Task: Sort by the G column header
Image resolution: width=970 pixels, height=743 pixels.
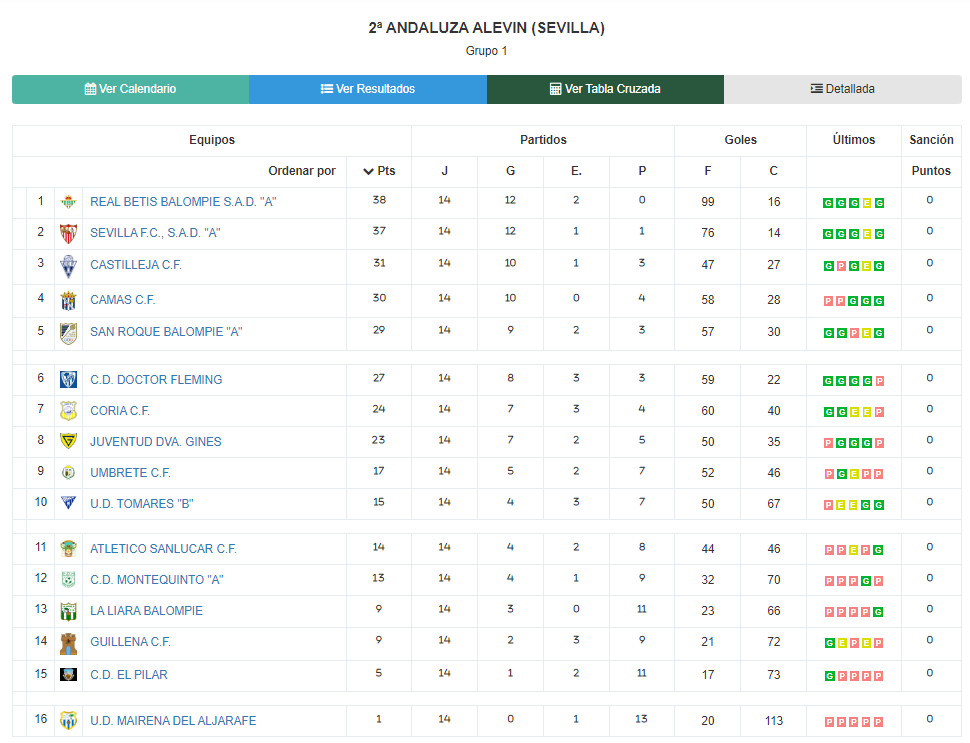Action: coord(510,171)
